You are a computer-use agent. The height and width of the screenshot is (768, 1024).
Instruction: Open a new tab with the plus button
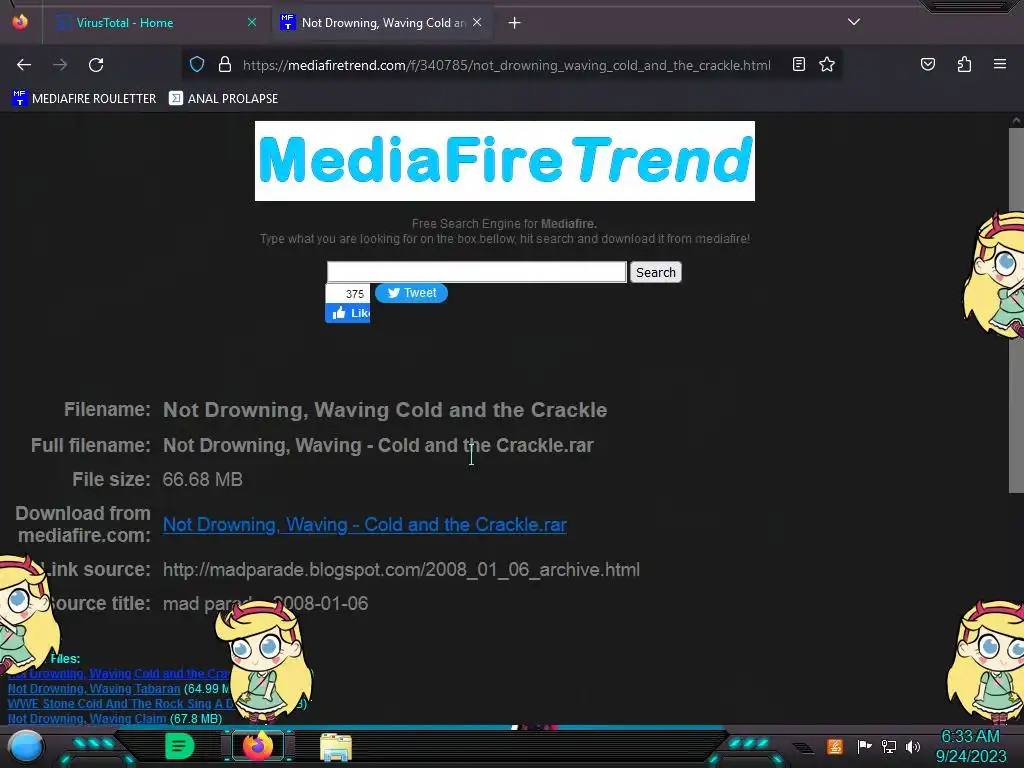pyautogui.click(x=515, y=23)
